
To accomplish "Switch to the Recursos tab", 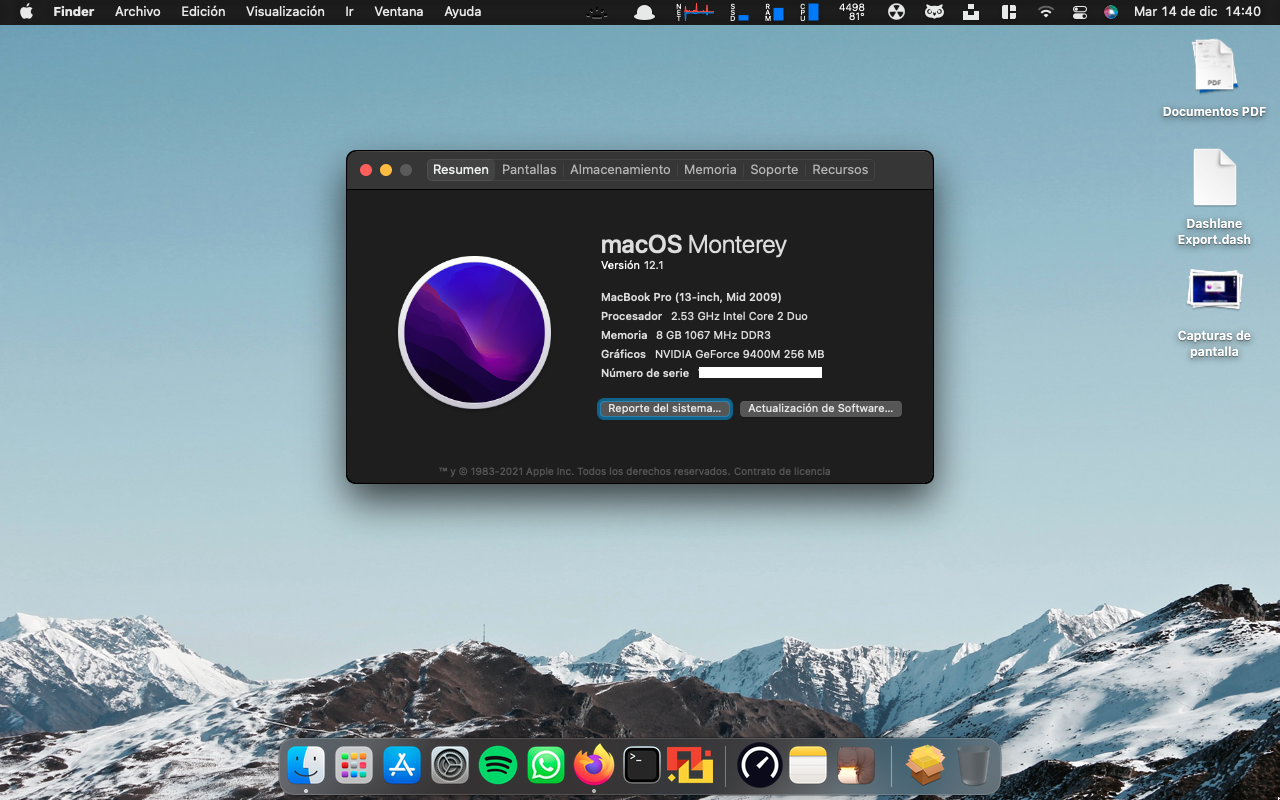I will tap(840, 170).
